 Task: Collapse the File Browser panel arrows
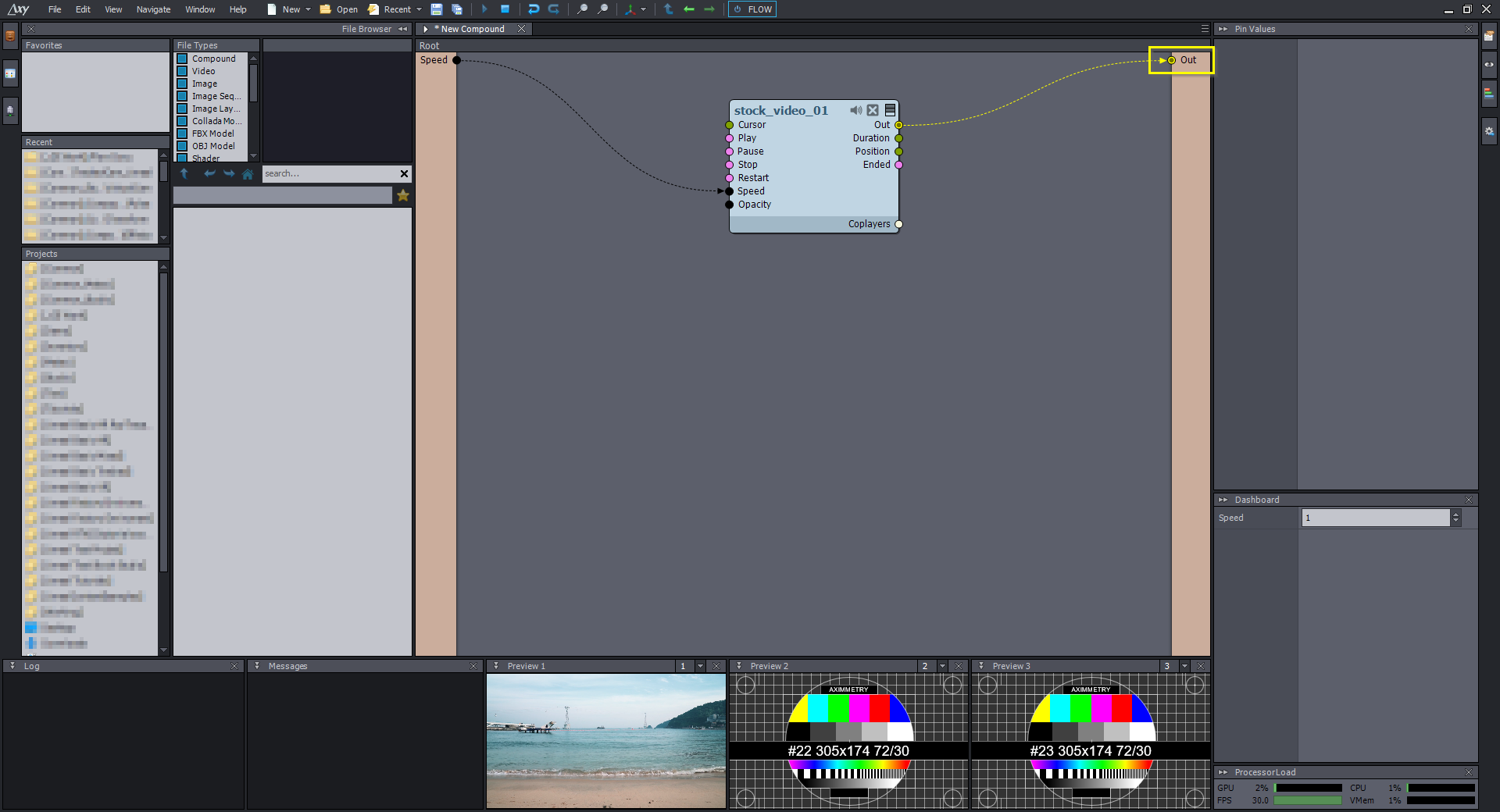403,29
